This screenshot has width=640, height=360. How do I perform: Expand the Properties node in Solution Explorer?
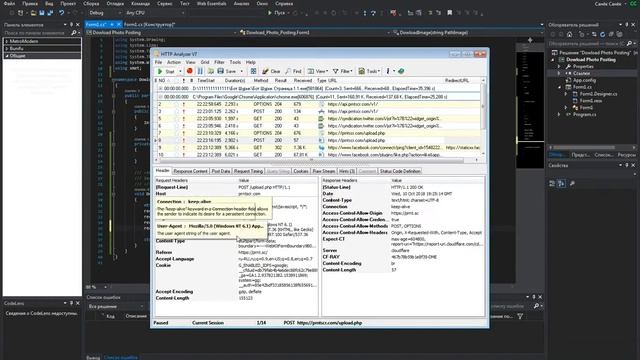click(560, 67)
